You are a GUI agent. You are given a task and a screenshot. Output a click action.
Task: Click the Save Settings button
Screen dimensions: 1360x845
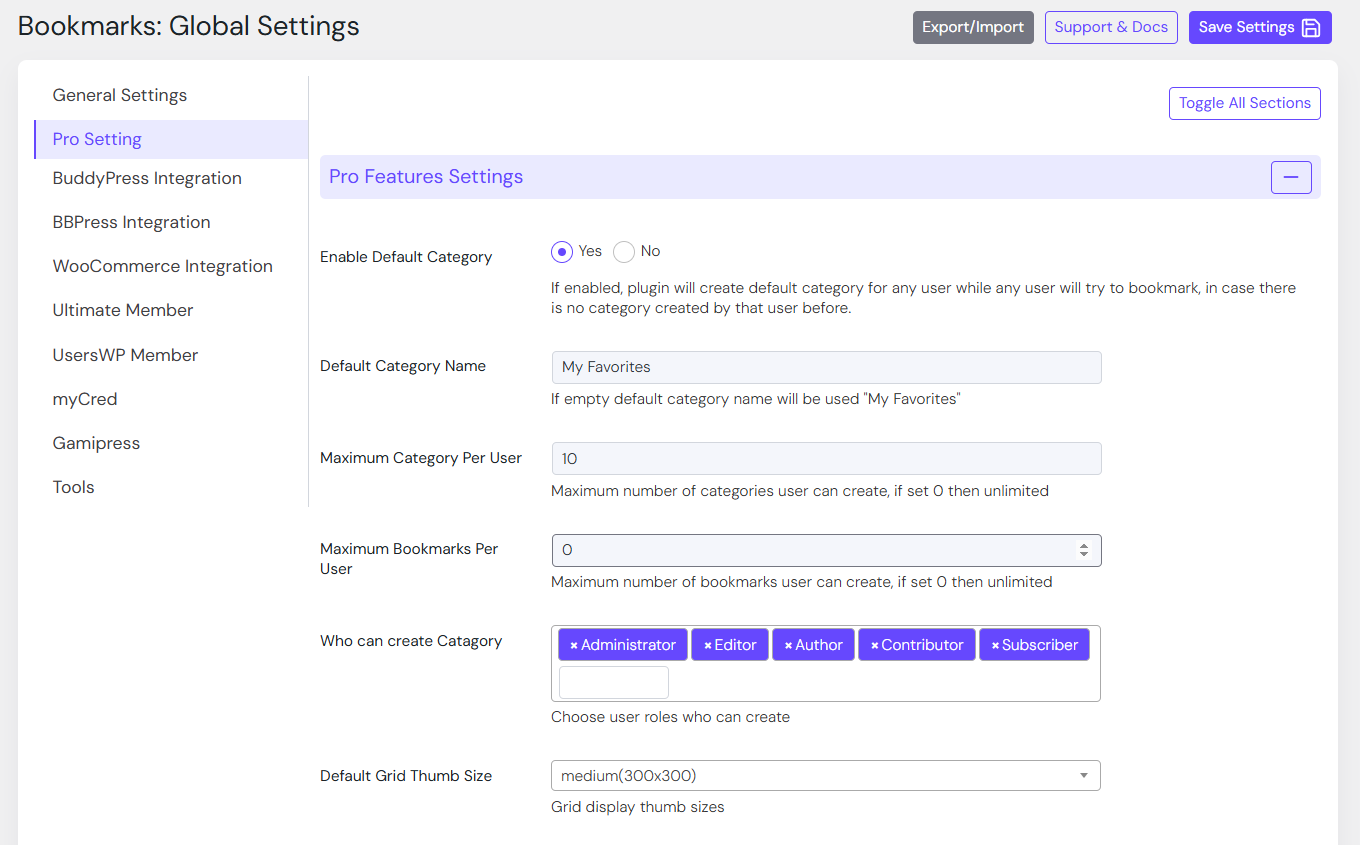(1260, 27)
